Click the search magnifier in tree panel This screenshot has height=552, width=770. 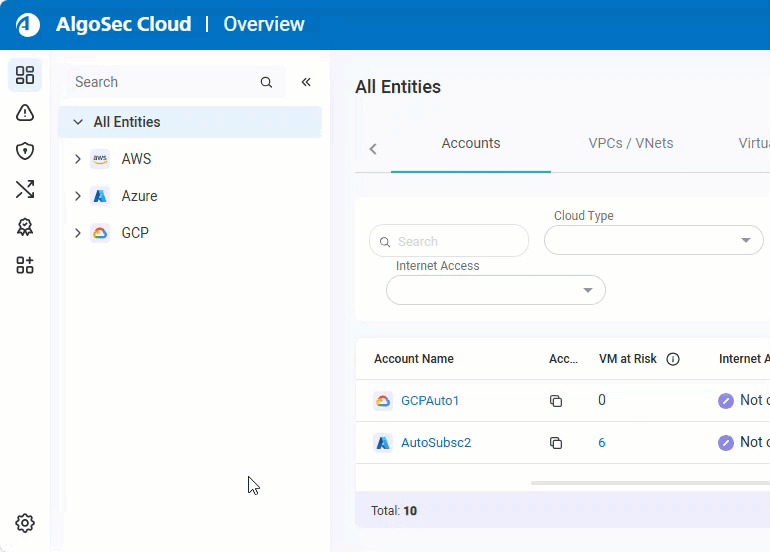(266, 82)
